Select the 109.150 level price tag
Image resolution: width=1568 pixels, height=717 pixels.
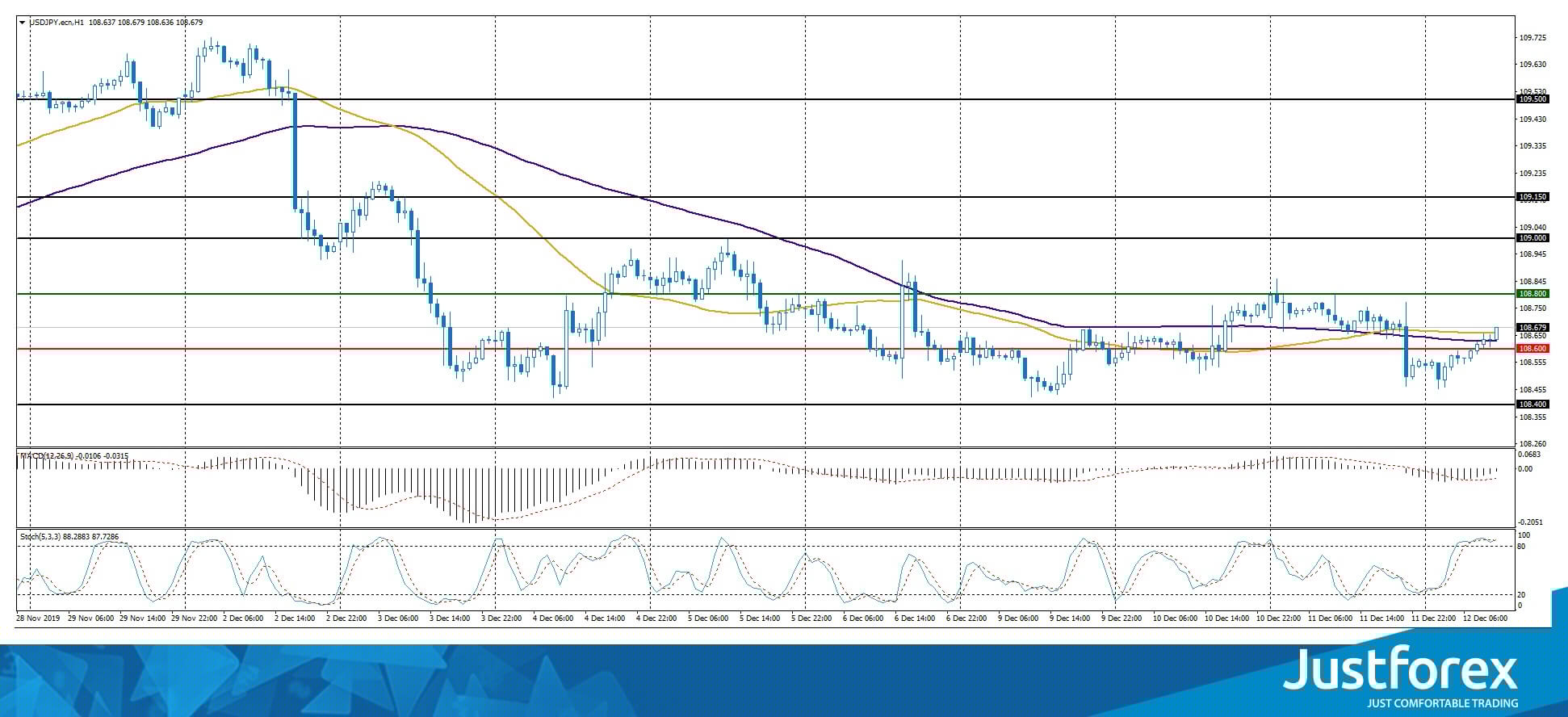point(1532,197)
